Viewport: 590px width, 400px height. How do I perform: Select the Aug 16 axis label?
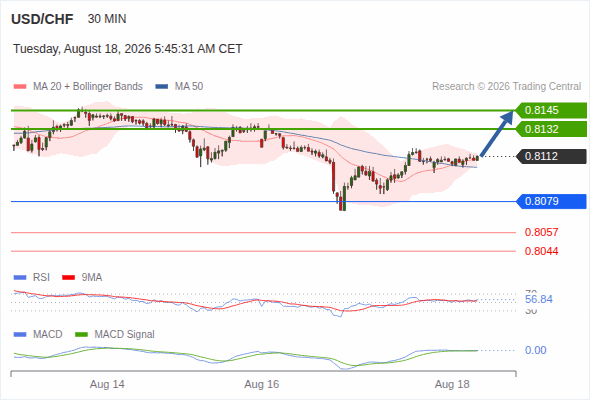click(x=262, y=384)
